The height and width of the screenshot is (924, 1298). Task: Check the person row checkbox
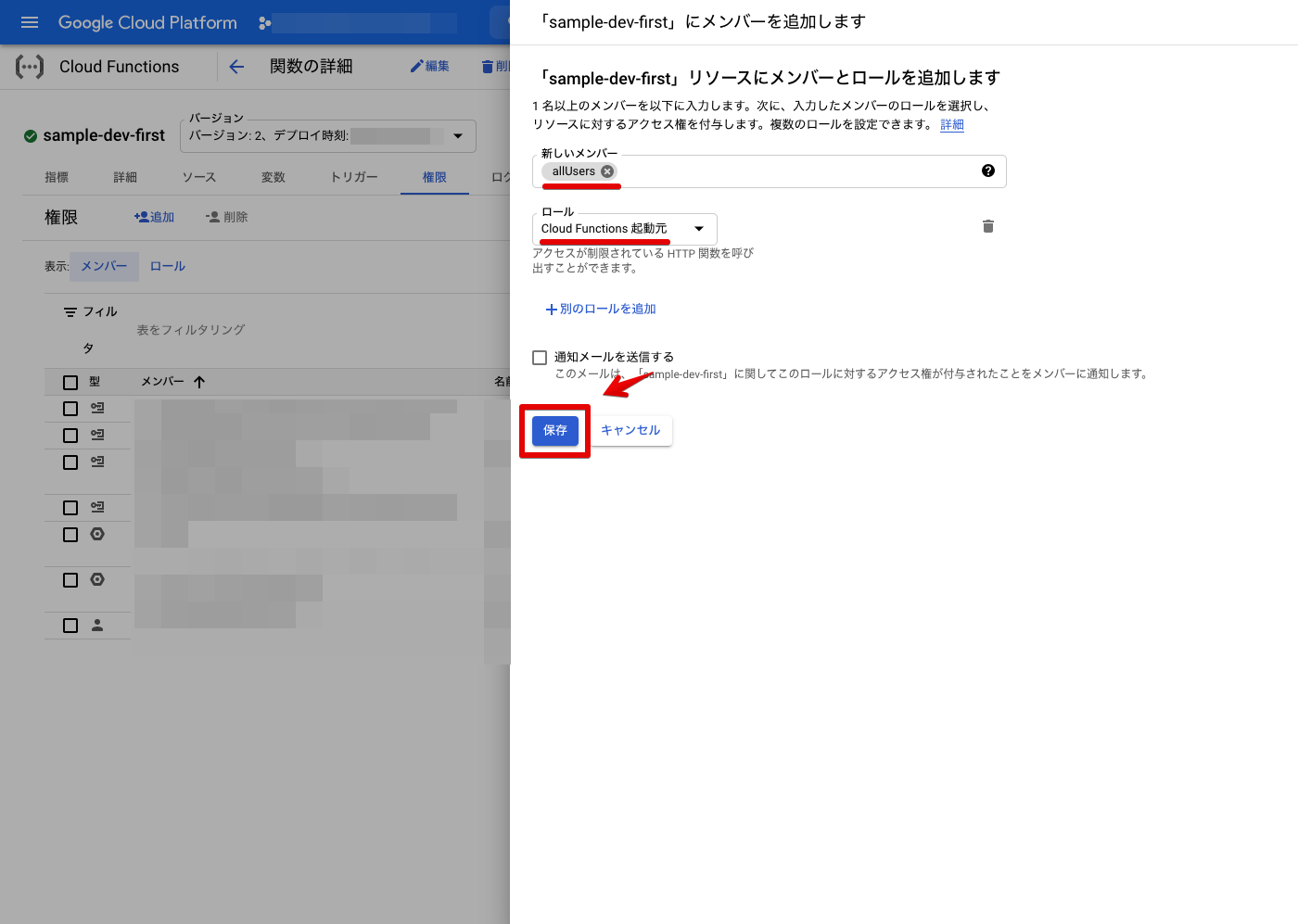[x=70, y=626]
